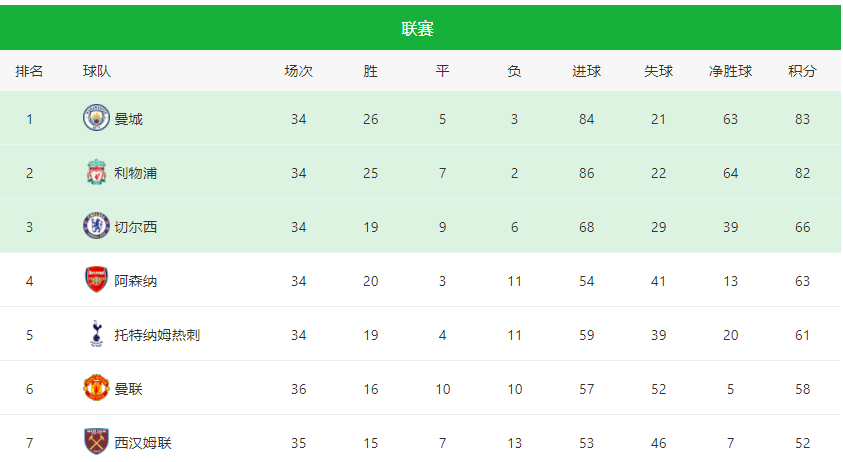Click the Tottenham Hotspur crest icon

pos(96,335)
